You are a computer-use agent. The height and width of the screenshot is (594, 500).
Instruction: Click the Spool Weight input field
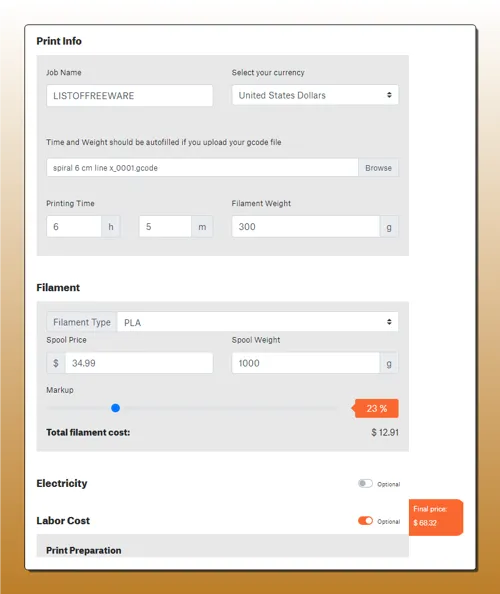click(306, 363)
